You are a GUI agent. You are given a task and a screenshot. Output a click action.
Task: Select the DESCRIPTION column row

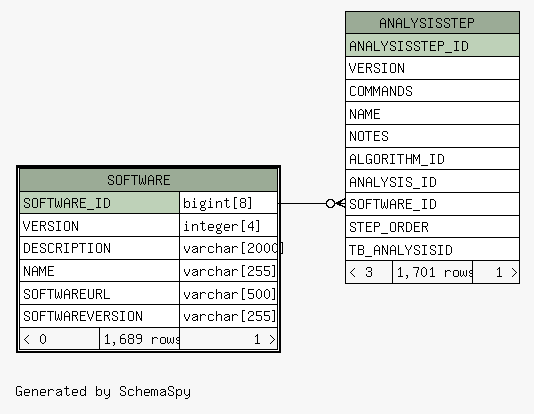coord(99,248)
